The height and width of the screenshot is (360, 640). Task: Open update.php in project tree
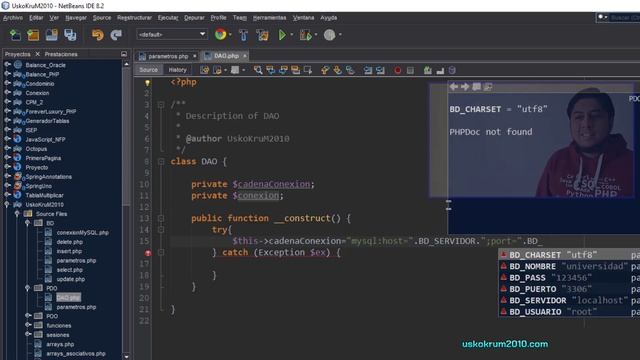point(71,279)
